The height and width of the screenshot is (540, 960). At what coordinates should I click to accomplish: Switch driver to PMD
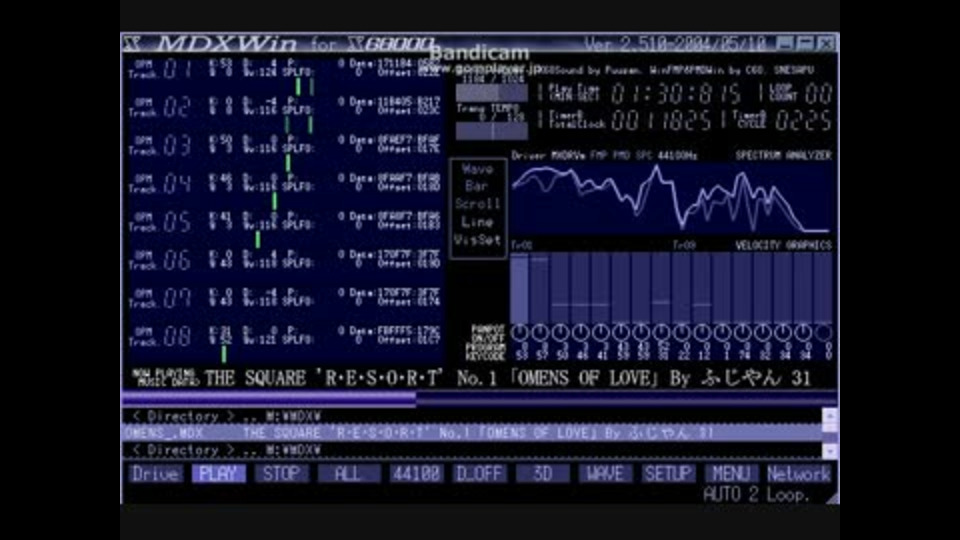621,156
